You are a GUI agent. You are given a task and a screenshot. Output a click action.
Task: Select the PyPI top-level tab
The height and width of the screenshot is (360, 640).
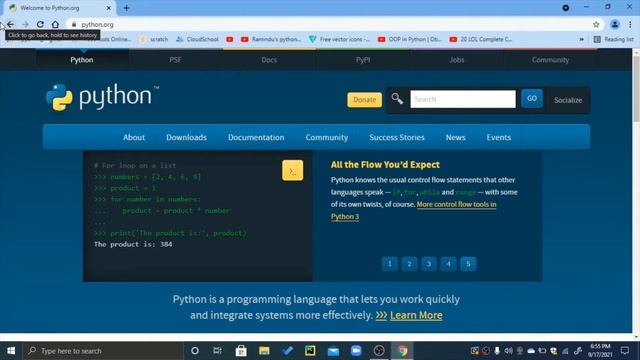pyautogui.click(x=363, y=60)
